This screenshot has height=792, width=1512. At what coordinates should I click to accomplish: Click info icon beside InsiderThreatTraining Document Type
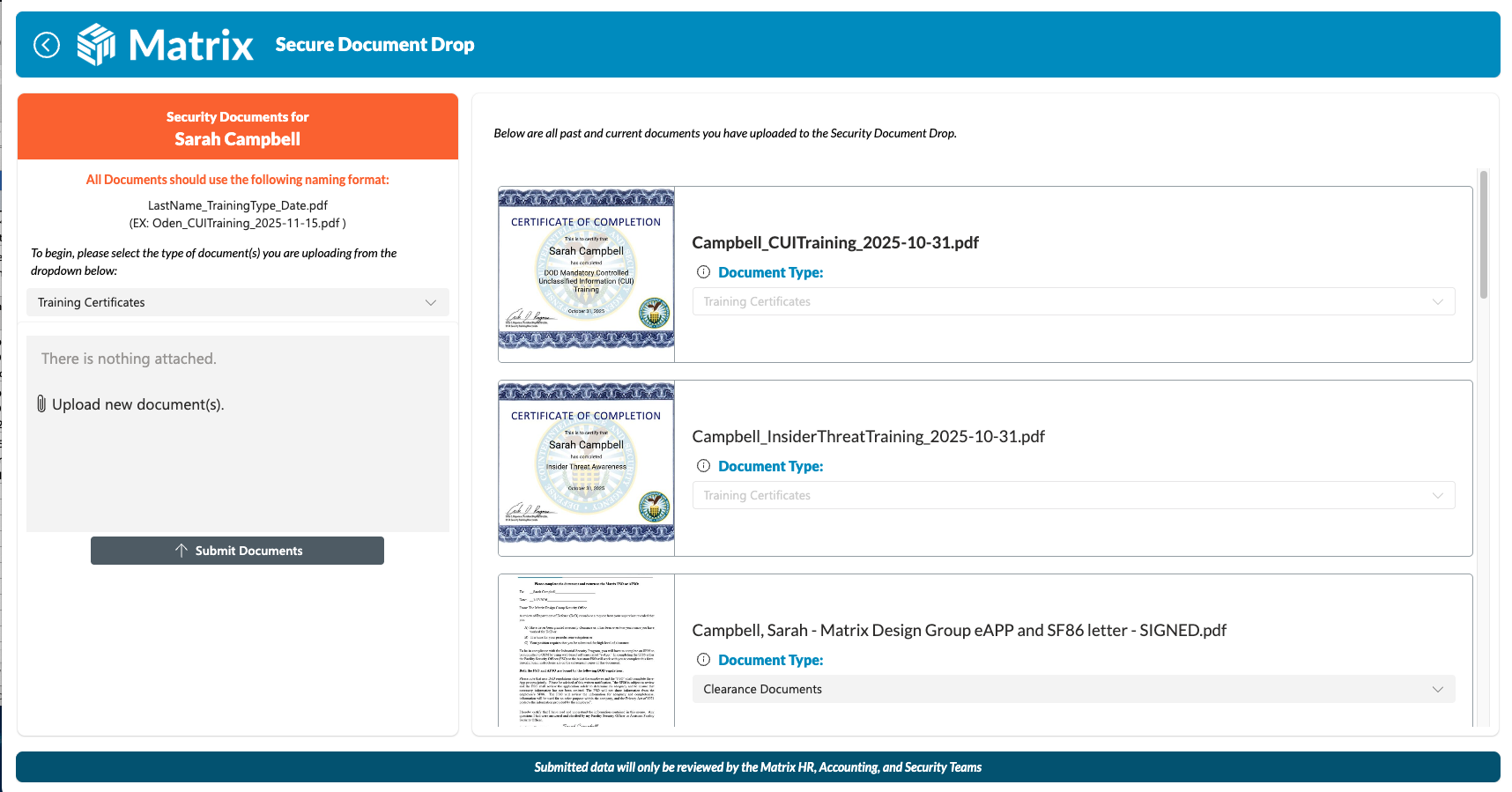coord(703,466)
